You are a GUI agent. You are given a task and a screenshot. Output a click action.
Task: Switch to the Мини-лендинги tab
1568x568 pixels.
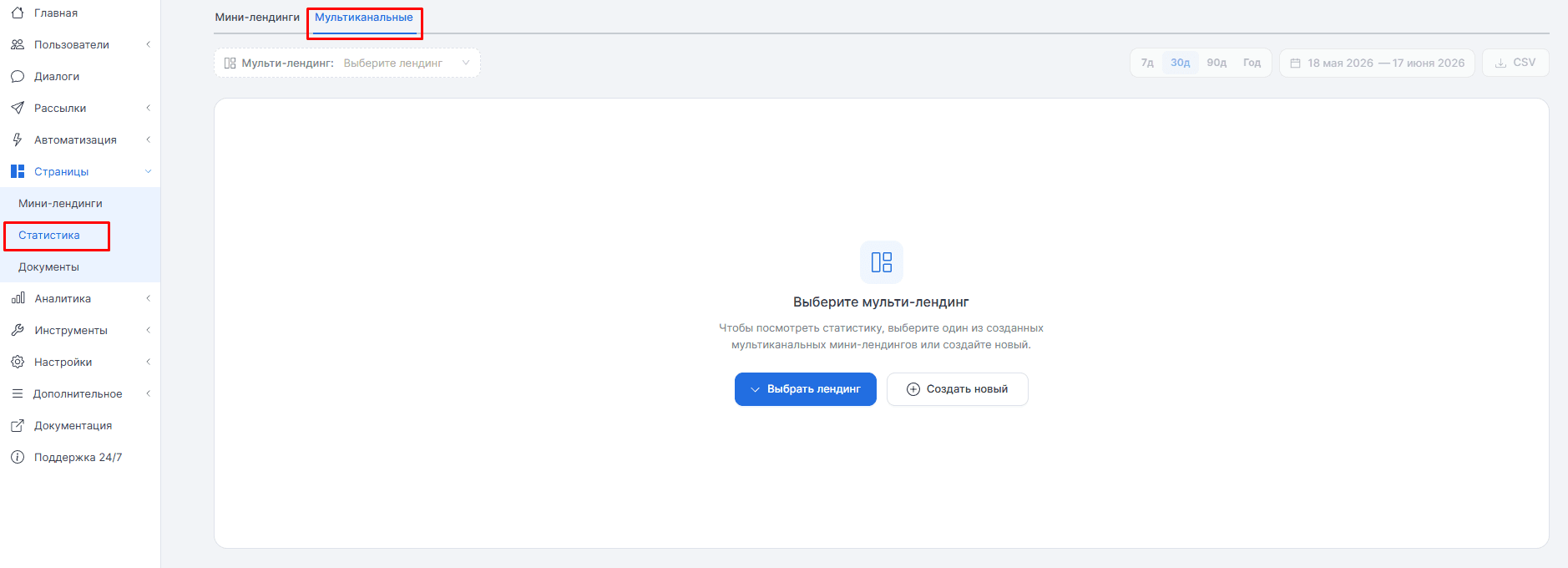click(257, 18)
